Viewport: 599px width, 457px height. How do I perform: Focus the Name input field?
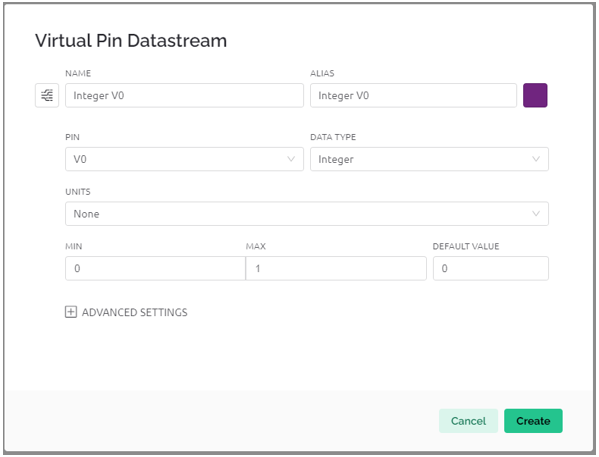[185, 95]
